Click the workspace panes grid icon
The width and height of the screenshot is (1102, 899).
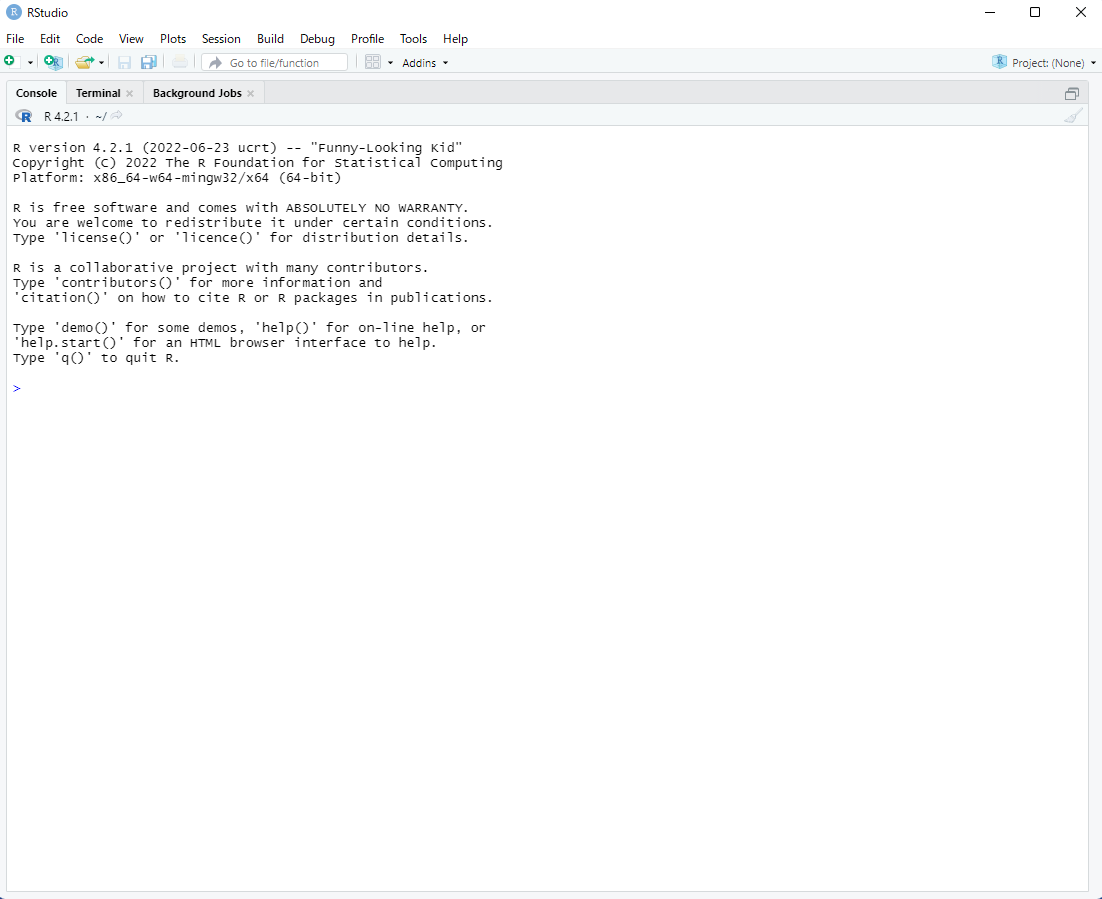pyautogui.click(x=372, y=63)
